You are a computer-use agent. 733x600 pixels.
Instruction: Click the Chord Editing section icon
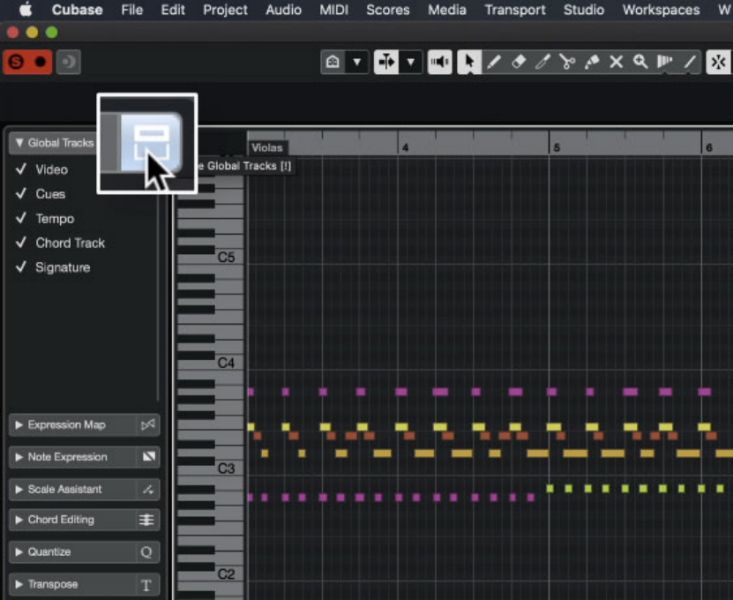pos(146,520)
